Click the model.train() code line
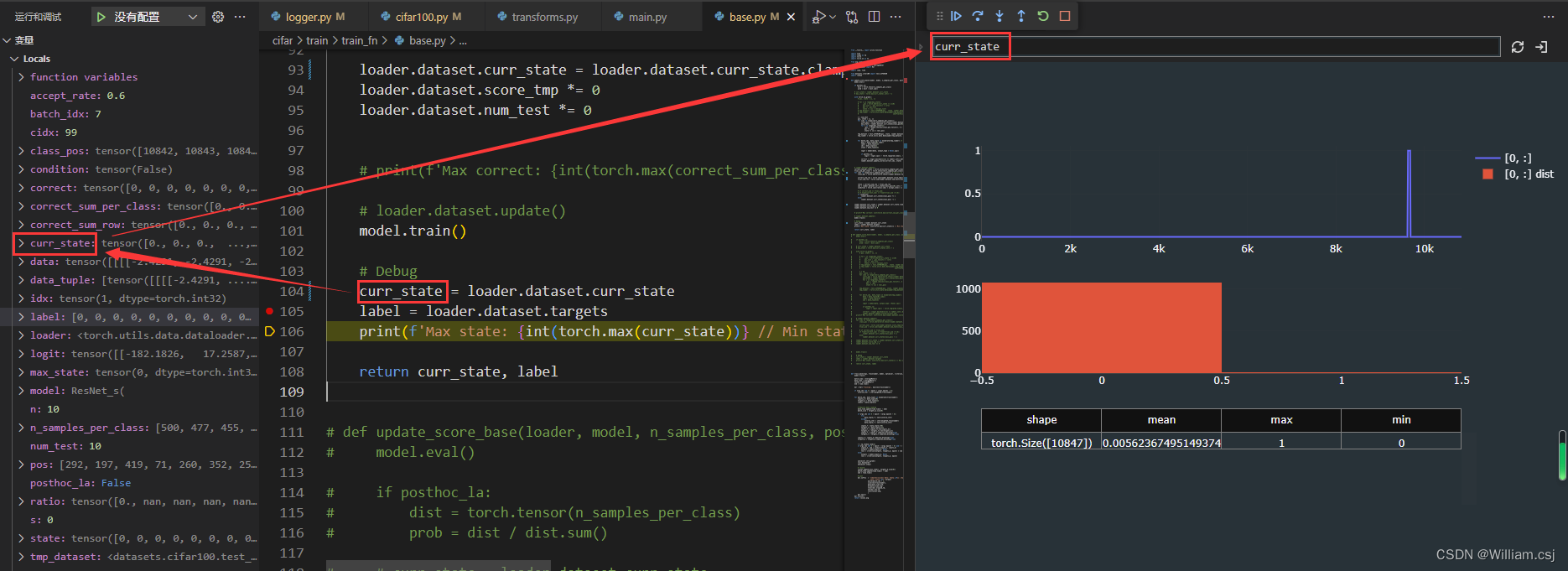The width and height of the screenshot is (1568, 571). point(413,231)
